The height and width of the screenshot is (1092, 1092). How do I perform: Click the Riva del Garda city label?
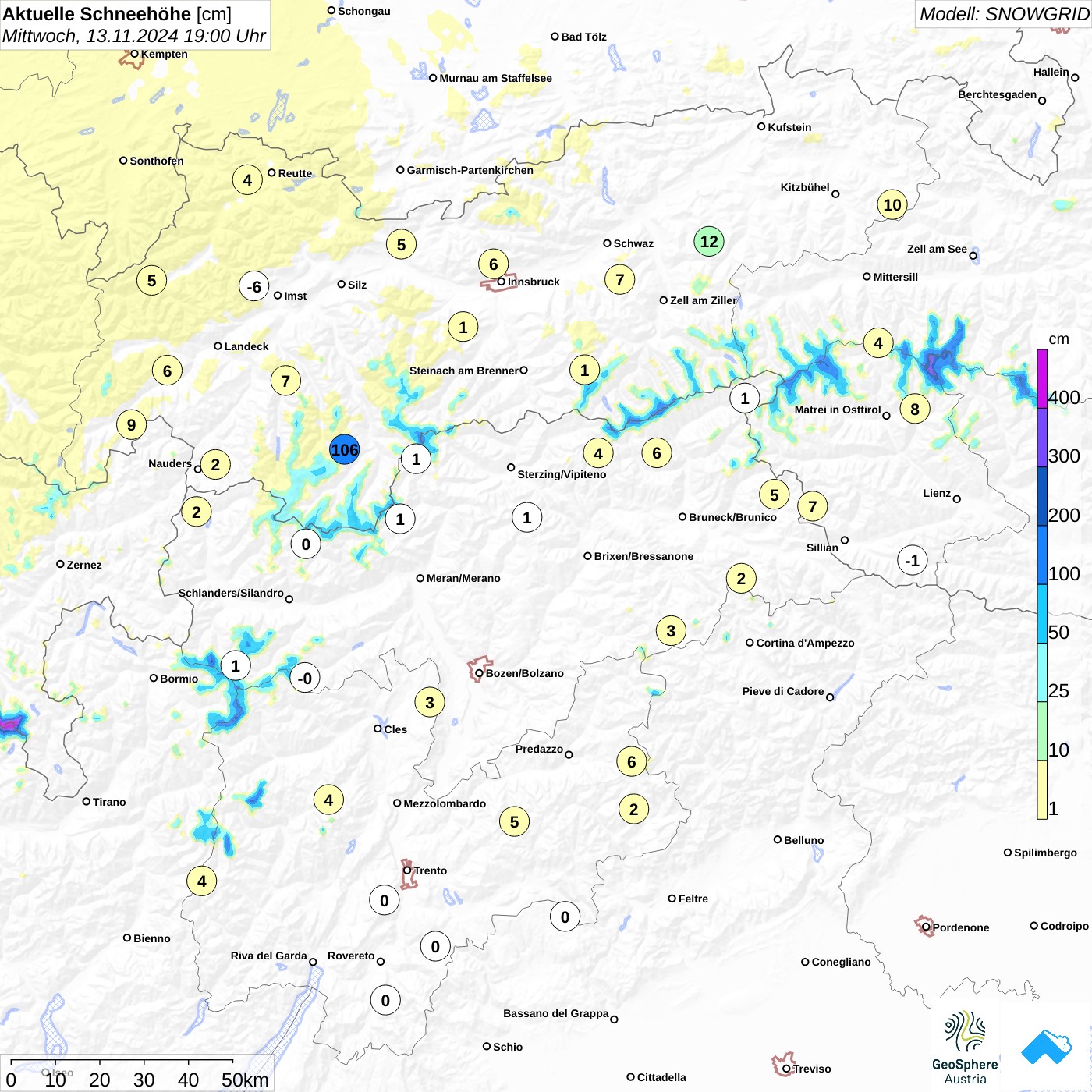[268, 955]
